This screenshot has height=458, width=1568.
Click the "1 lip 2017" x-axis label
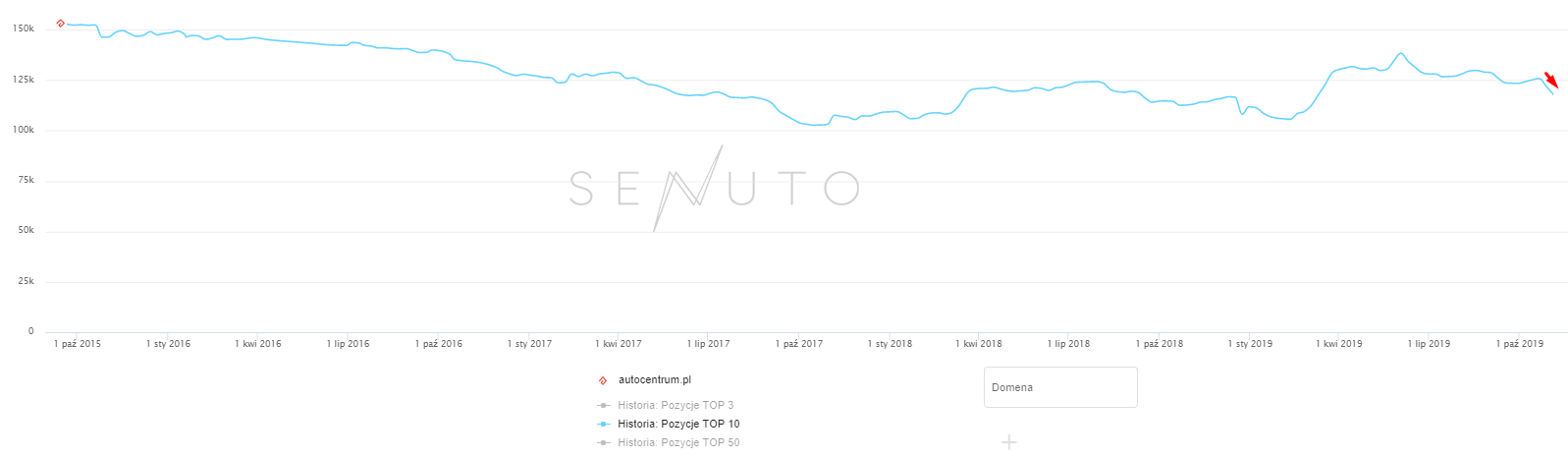tap(708, 344)
